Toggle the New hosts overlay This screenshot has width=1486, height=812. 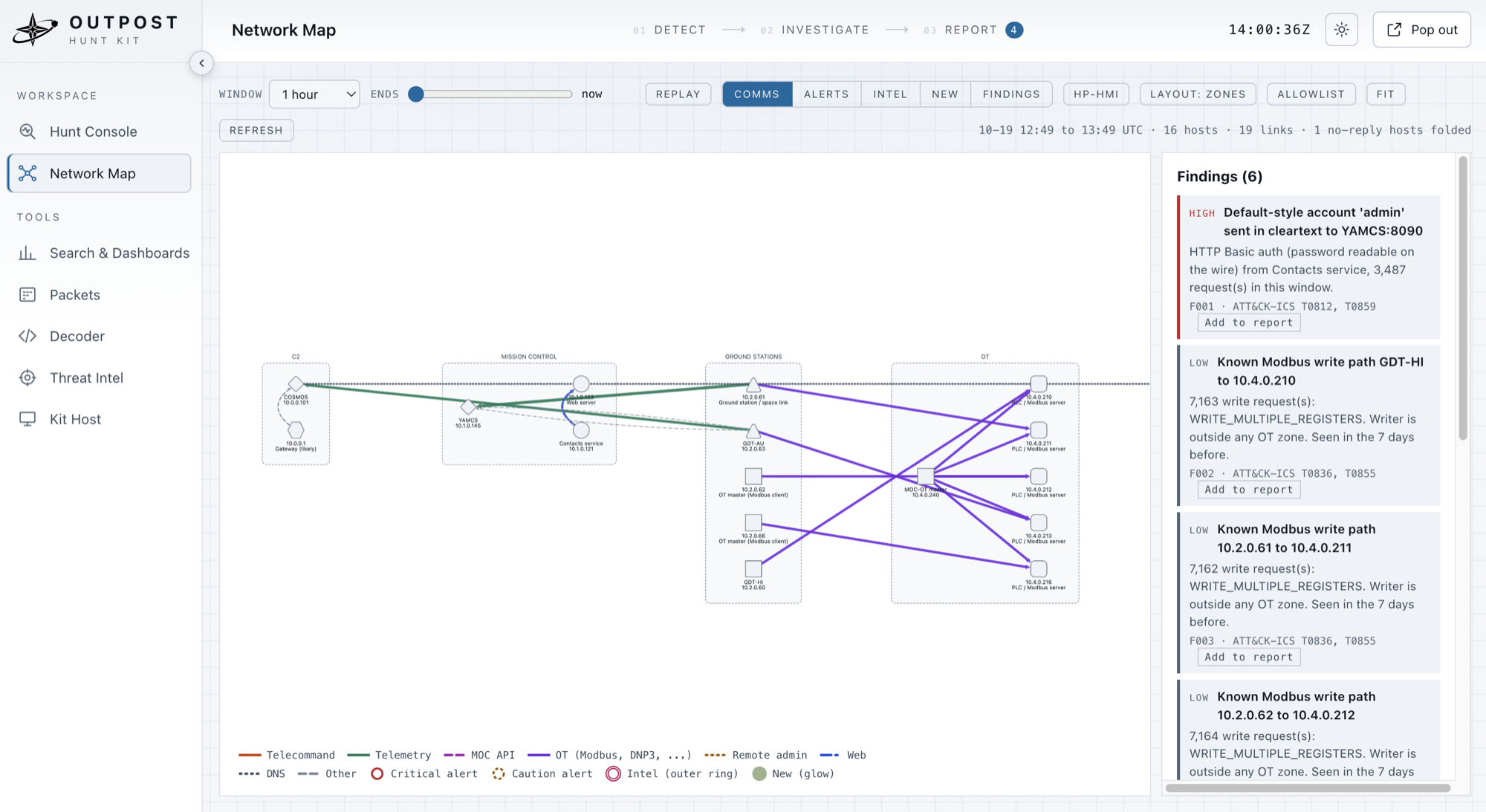click(945, 94)
